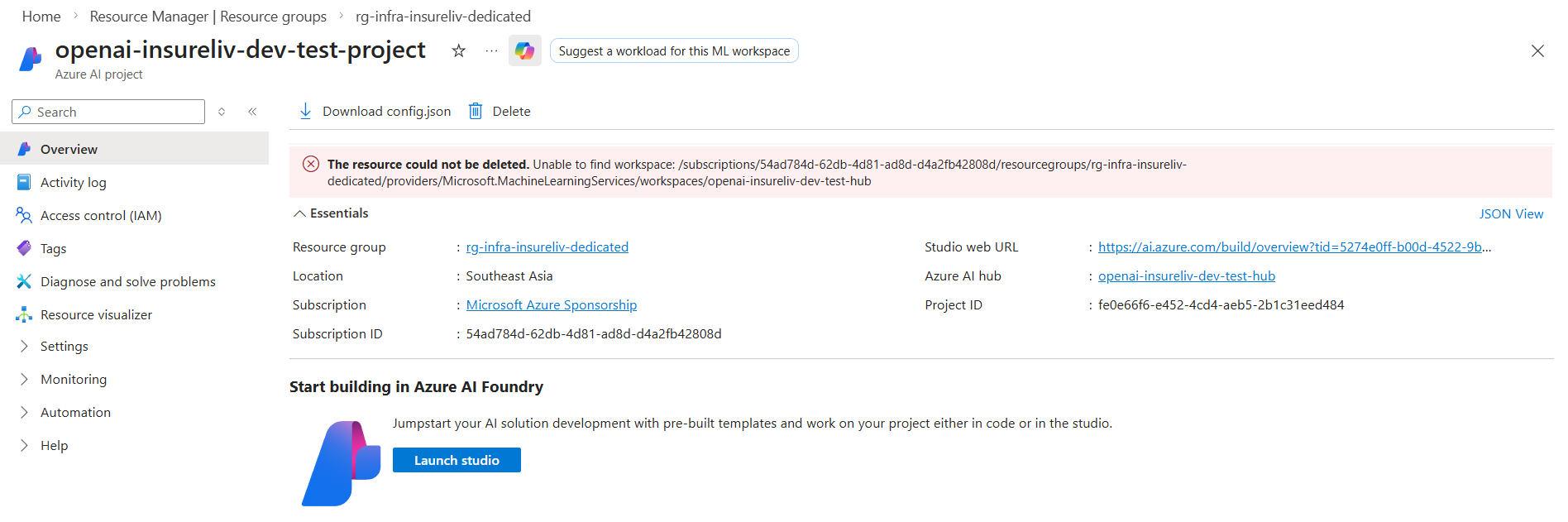Open the more options ellipsis menu
1568x522 pixels.
[491, 51]
